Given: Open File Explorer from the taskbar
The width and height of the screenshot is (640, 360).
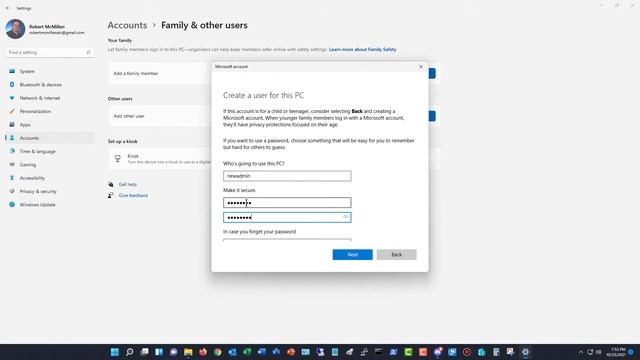Looking at the screenshot, I should (188, 352).
